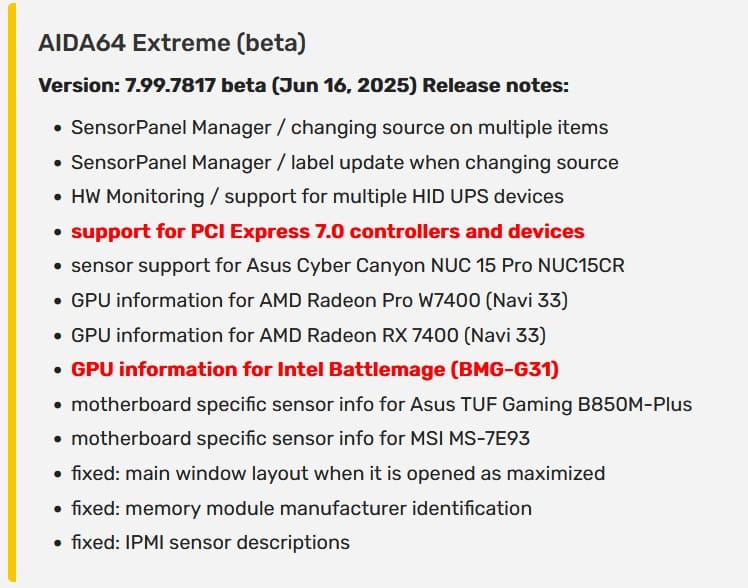
Task: Select the Asus Cyber Canyon NUC 15 line
Action: coord(348,266)
